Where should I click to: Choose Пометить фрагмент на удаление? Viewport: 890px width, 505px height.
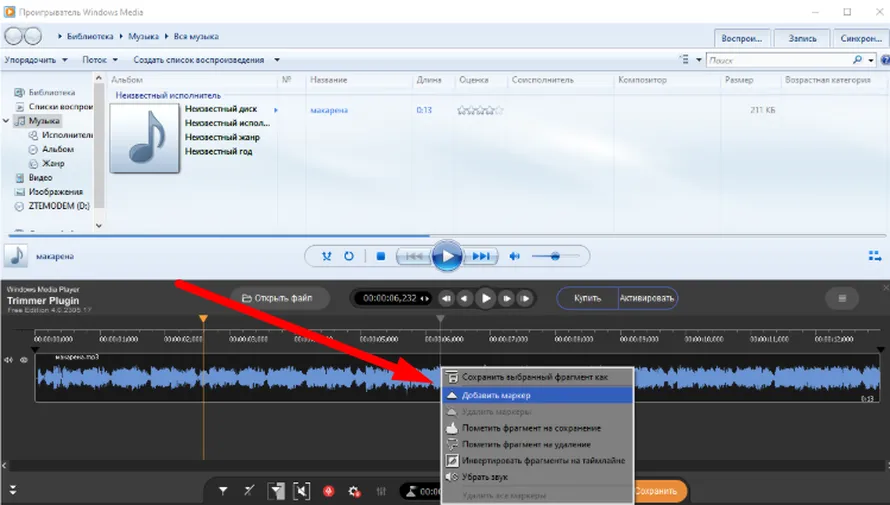538,444
